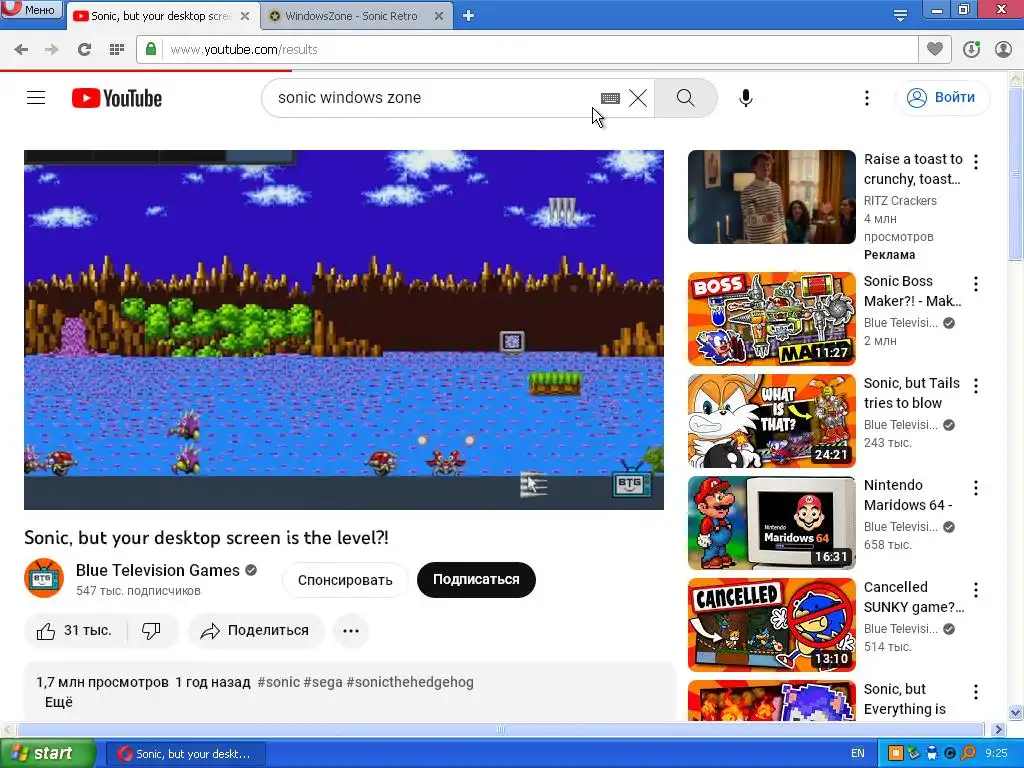This screenshot has height=768, width=1024.
Task: Start voice search with microphone
Action: tap(746, 98)
